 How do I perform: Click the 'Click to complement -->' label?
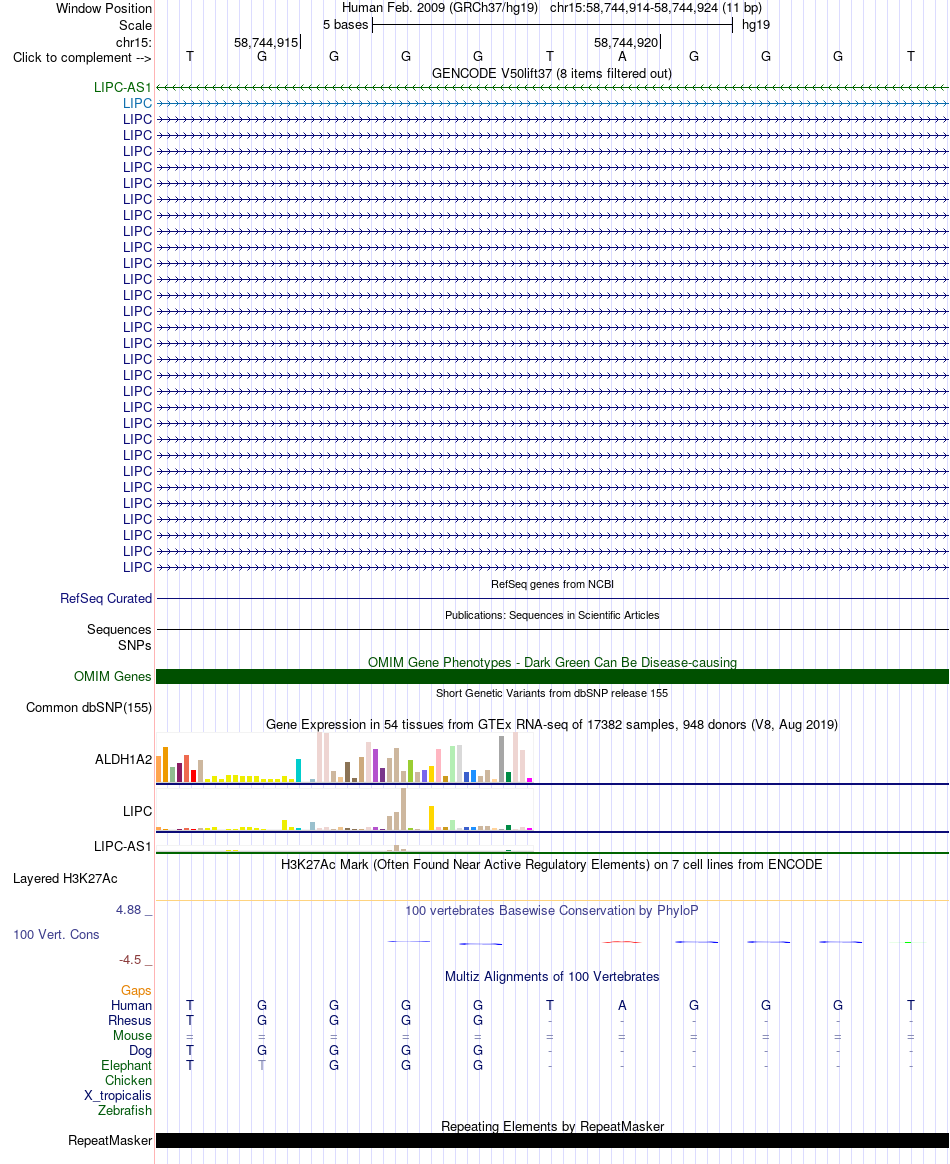(82, 58)
